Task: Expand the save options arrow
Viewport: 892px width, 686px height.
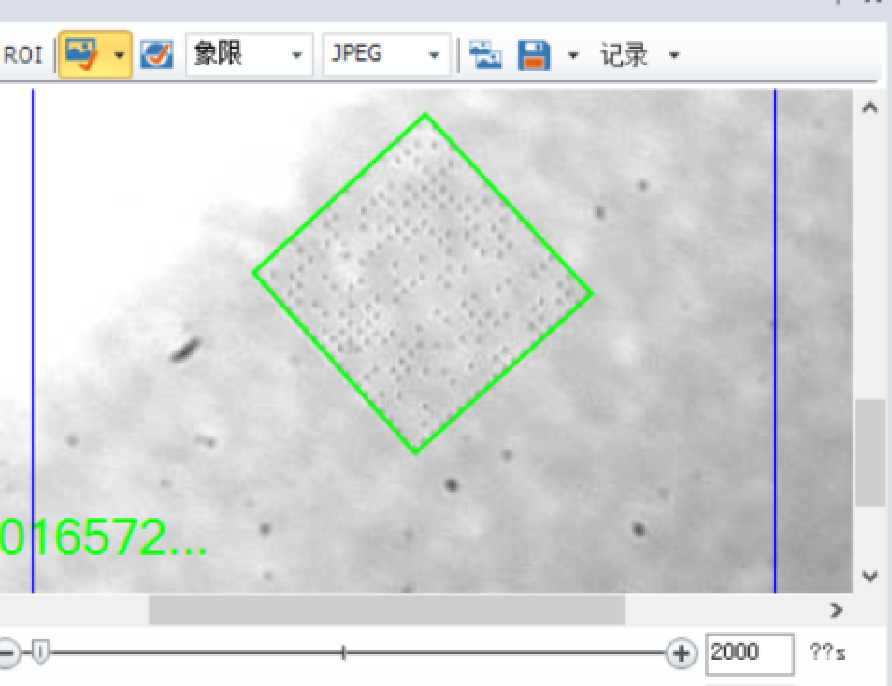Action: pos(573,55)
